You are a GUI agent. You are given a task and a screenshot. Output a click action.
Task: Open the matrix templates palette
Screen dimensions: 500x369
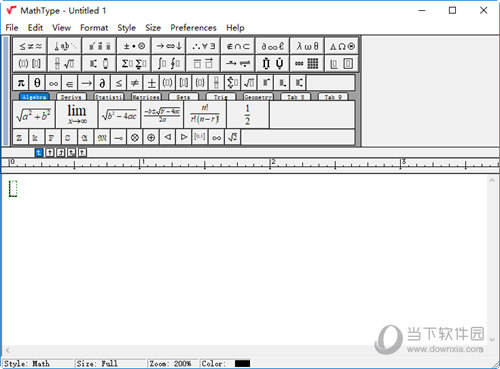coord(307,63)
